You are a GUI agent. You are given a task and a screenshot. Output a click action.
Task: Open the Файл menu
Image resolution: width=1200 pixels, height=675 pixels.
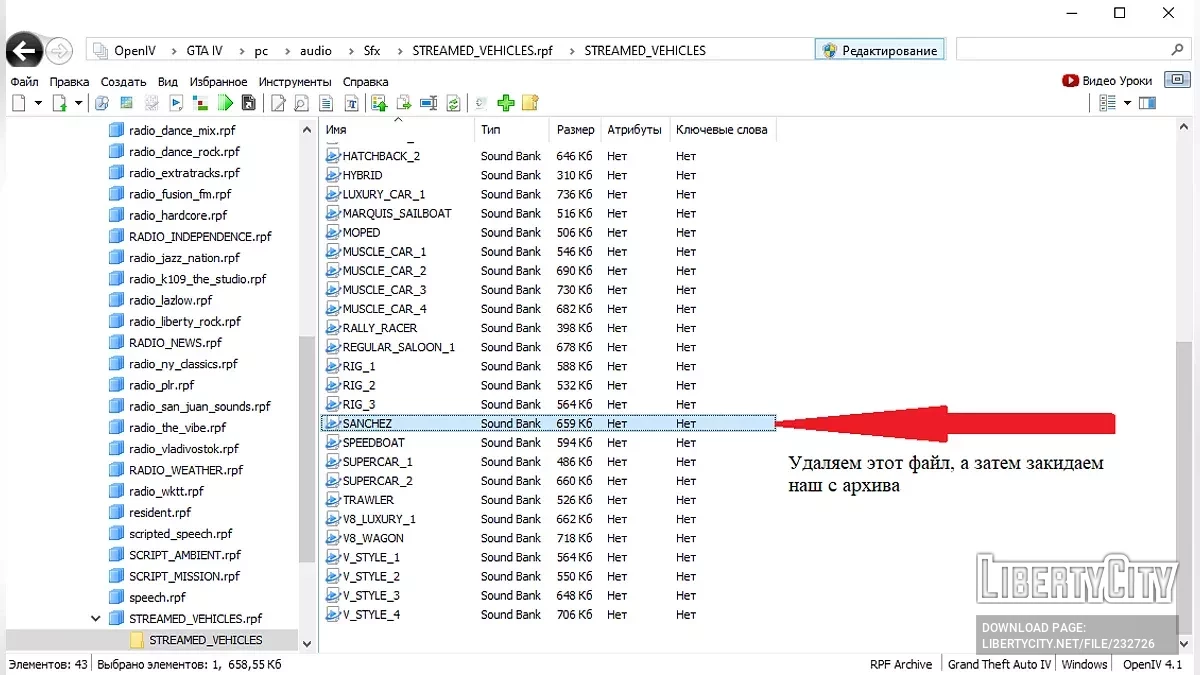point(24,81)
